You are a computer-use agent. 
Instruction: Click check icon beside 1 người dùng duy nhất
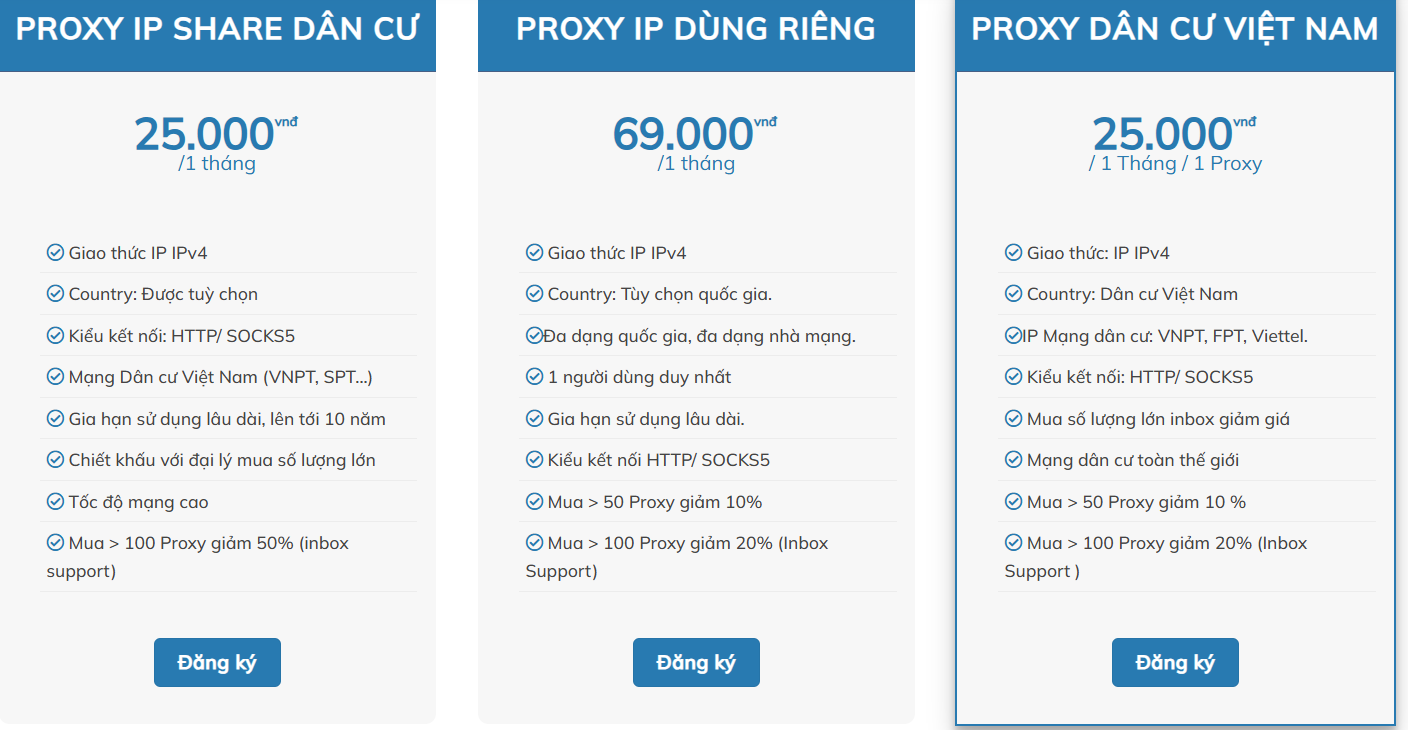point(533,377)
